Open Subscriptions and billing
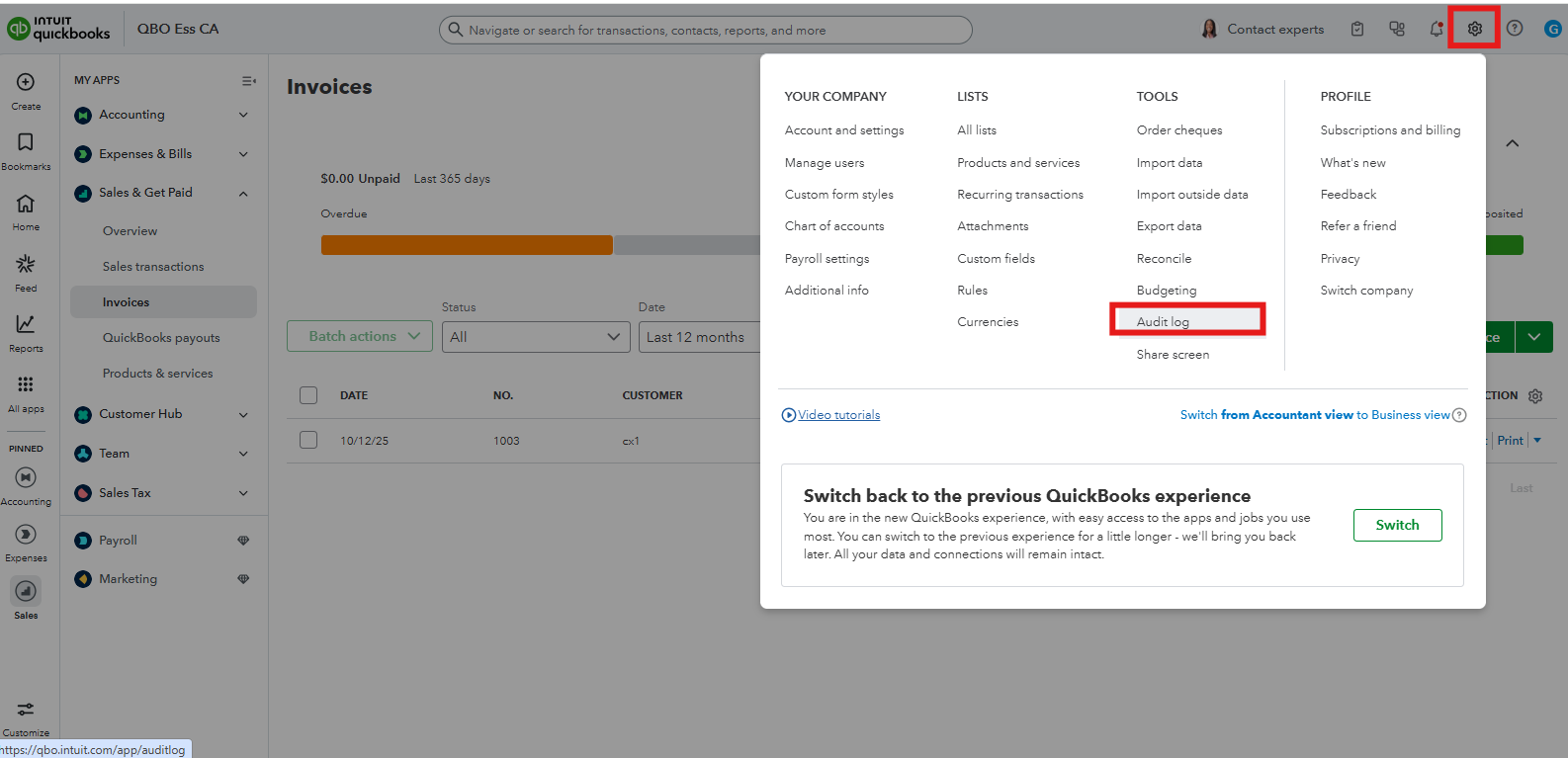This screenshot has height=758, width=1568. (1390, 130)
